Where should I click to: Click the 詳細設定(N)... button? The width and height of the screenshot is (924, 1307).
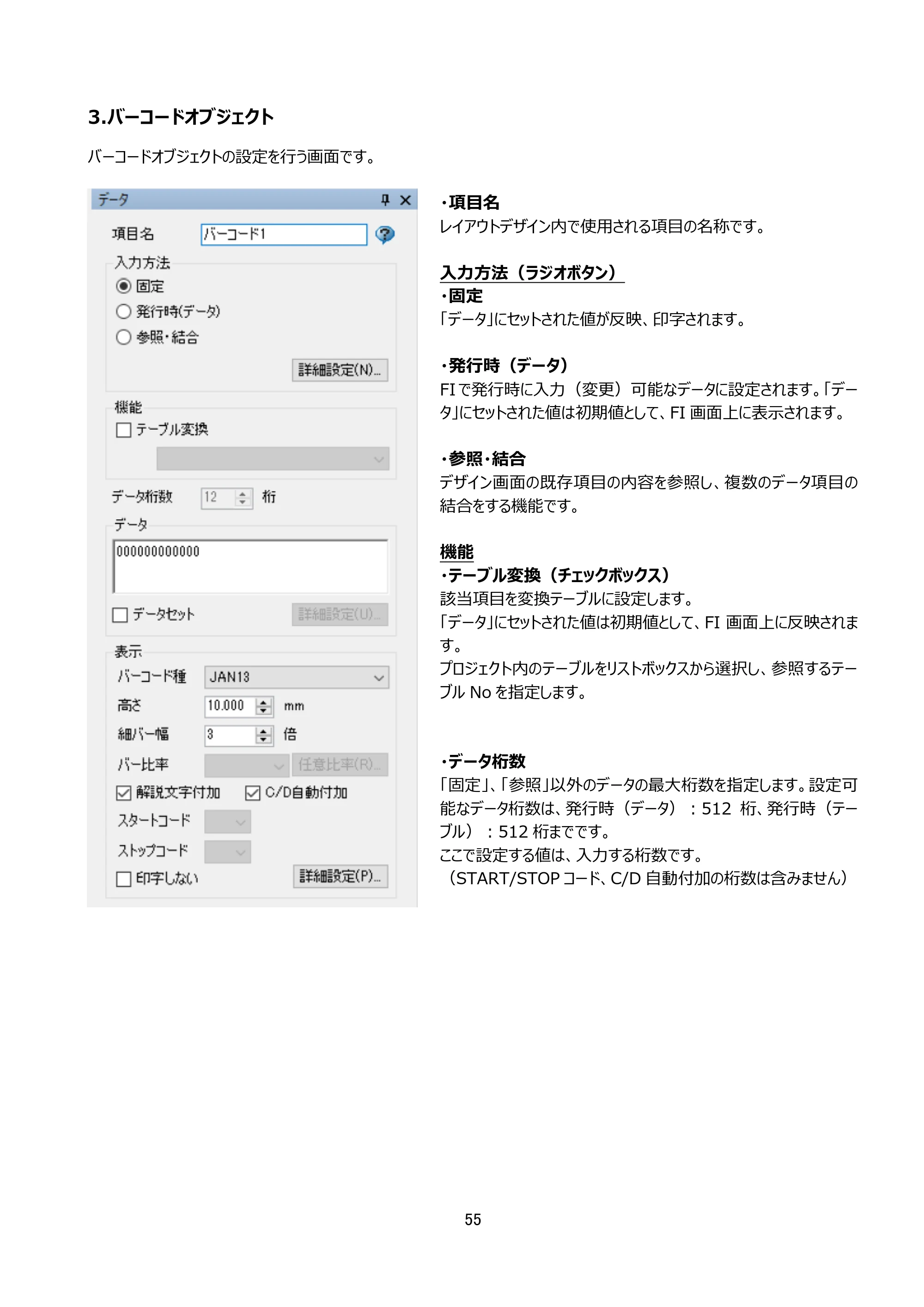click(x=340, y=370)
